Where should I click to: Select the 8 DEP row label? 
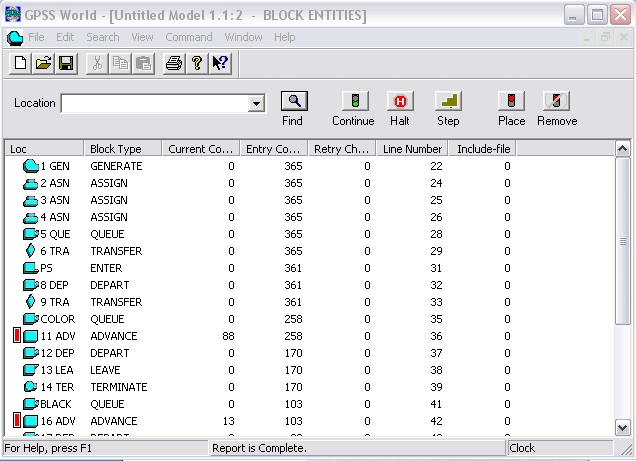pyautogui.click(x=54, y=285)
